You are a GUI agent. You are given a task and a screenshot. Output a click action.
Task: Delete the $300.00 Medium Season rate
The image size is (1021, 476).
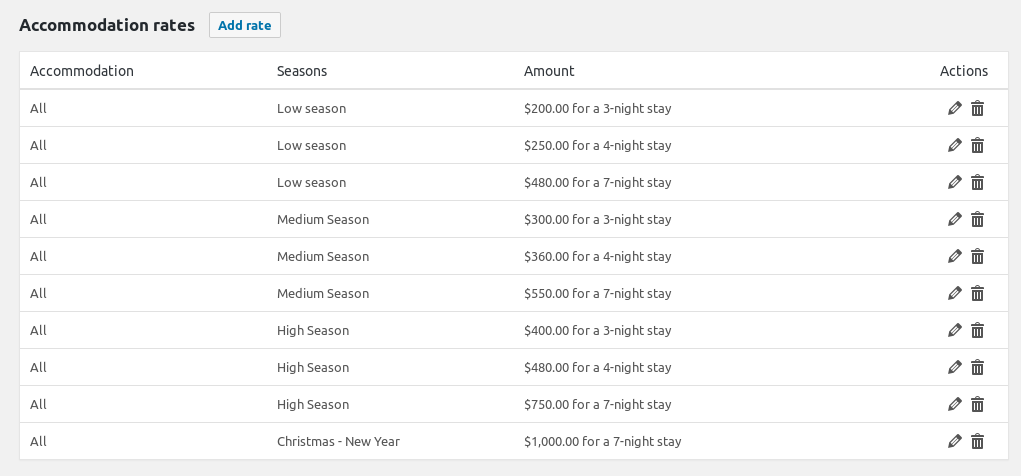(978, 219)
